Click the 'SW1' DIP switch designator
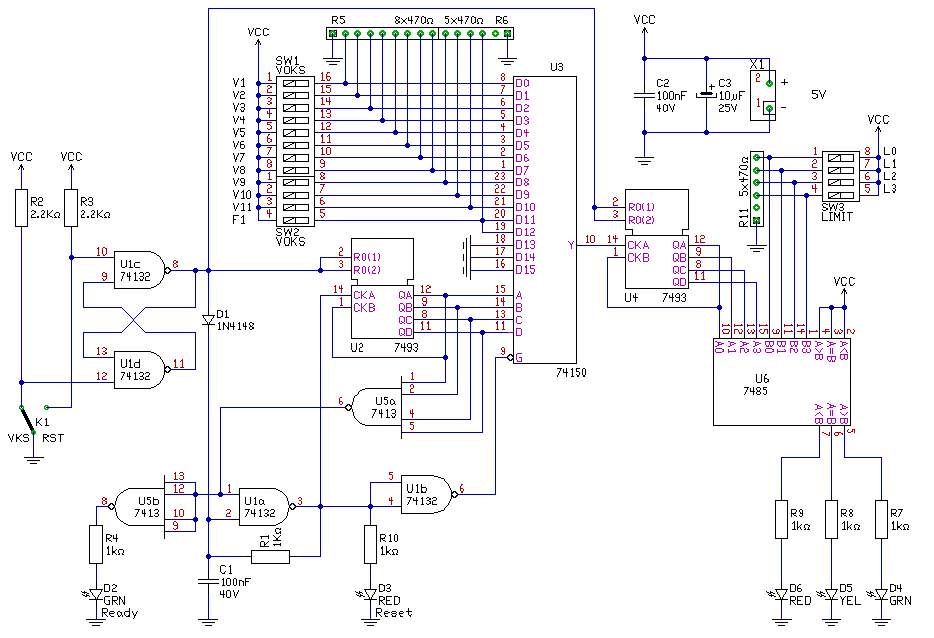 click(x=287, y=61)
